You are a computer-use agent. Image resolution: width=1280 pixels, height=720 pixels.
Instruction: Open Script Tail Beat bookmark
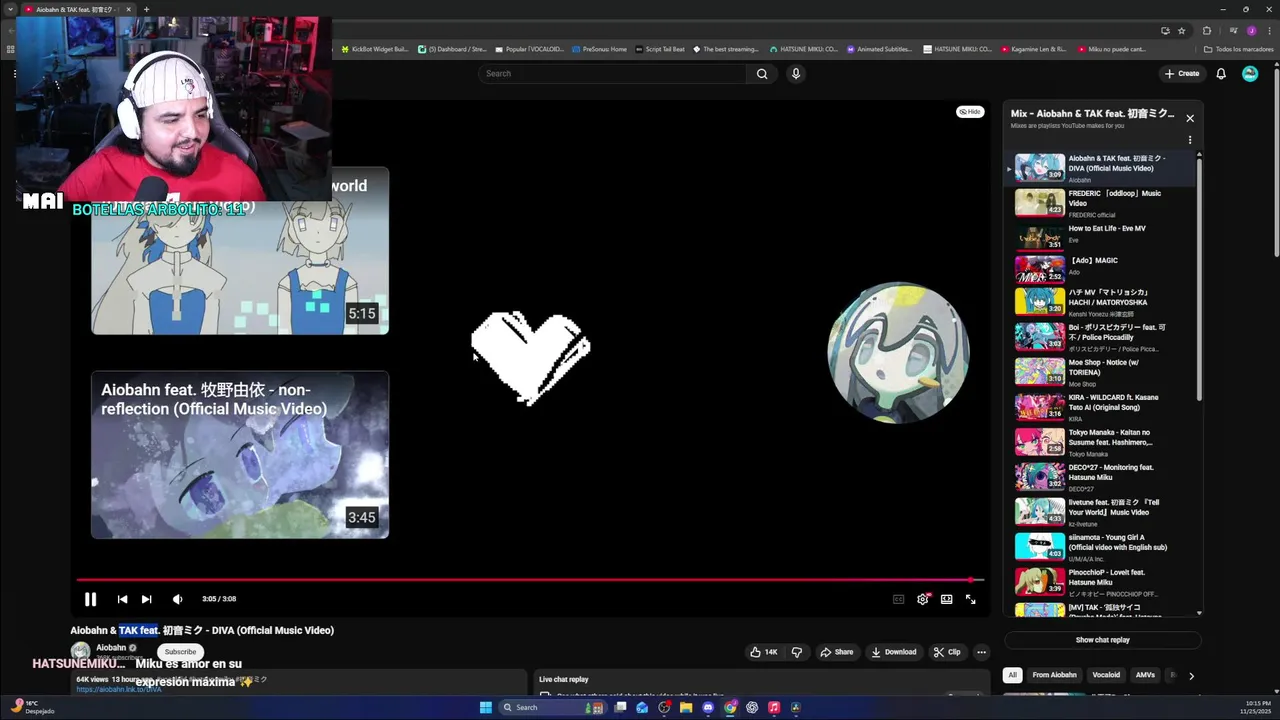(x=660, y=49)
